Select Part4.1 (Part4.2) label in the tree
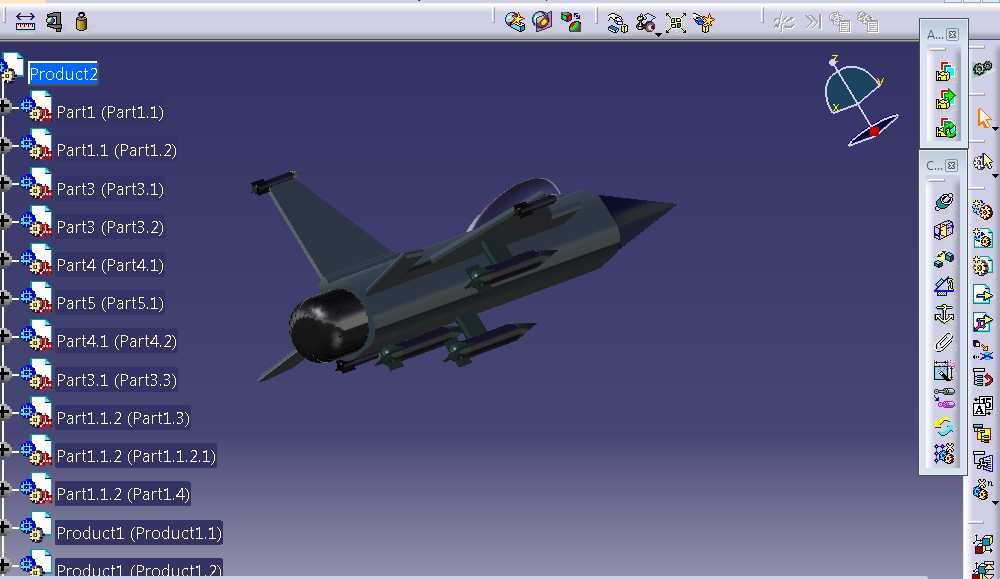 (117, 342)
